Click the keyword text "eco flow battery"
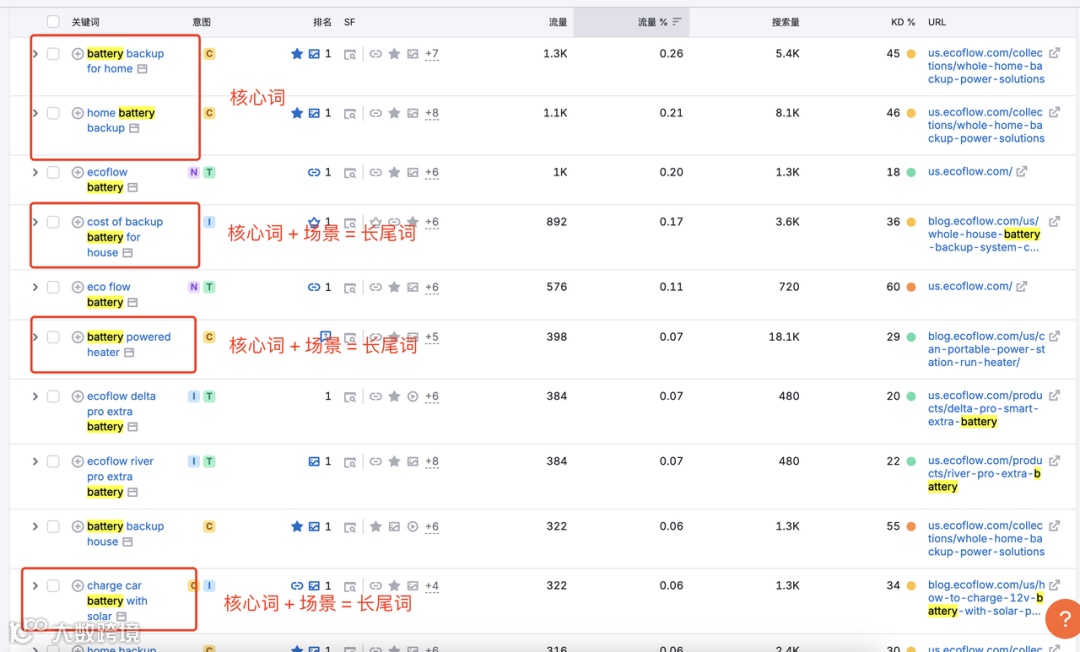1080x652 pixels. 105,294
